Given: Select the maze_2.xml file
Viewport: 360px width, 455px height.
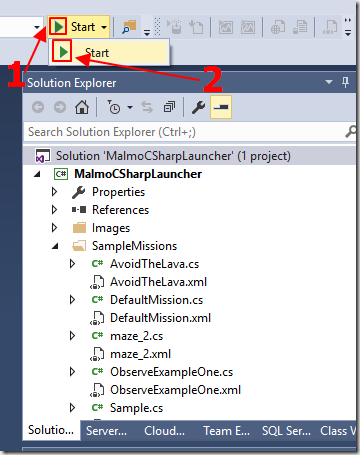Looking at the screenshot, I should [140, 354].
